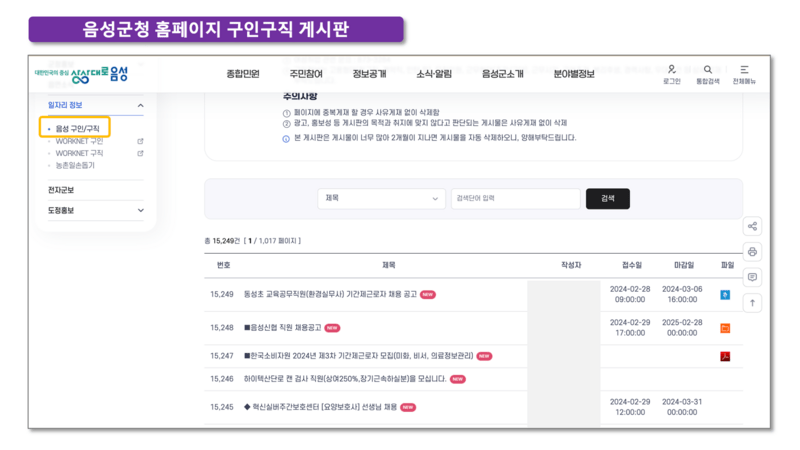Image resolution: width=800 pixels, height=450 pixels.
Task: Download the file attached to post 15,249
Action: tap(725, 295)
